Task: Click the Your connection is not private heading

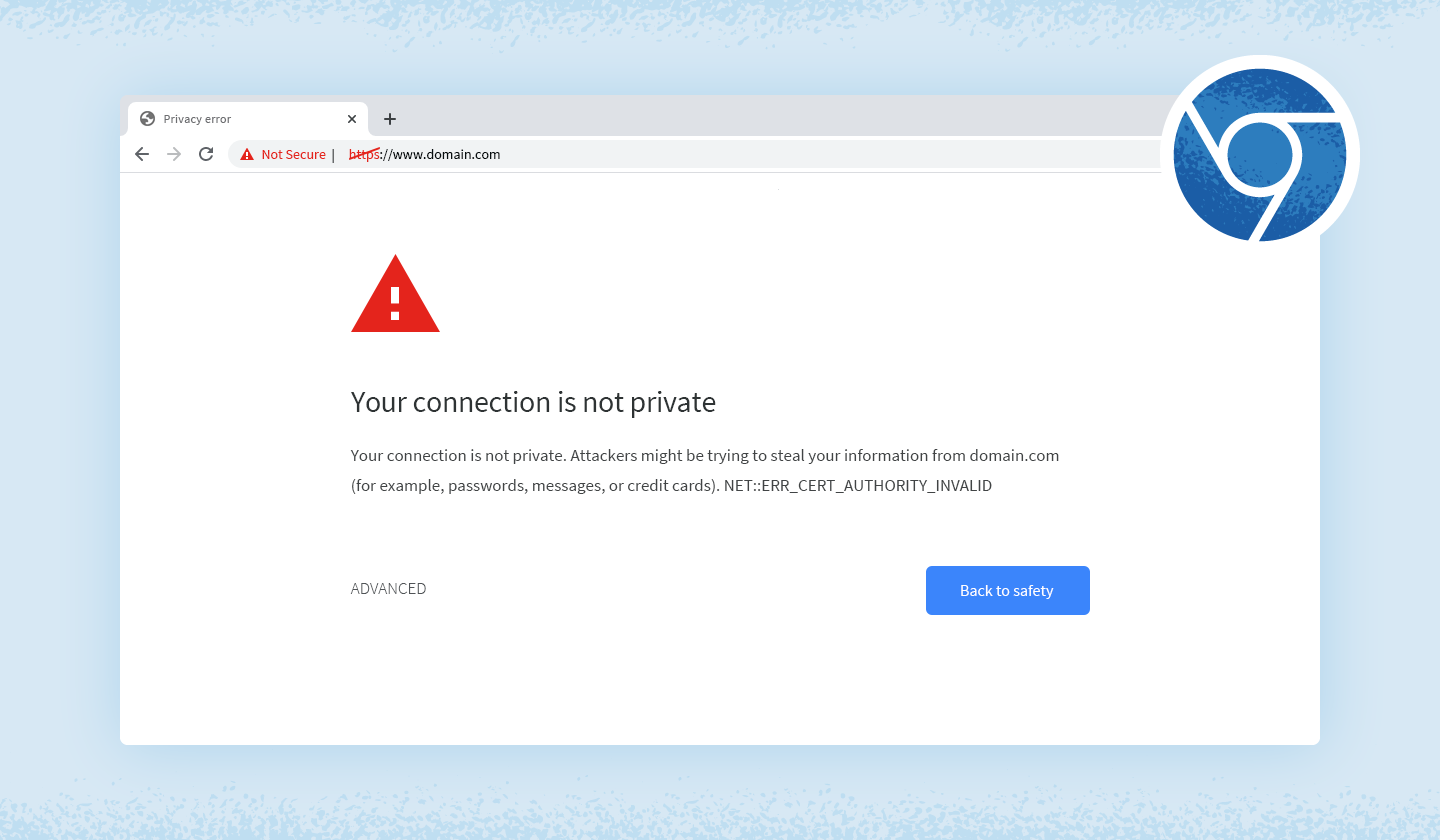Action: click(533, 402)
